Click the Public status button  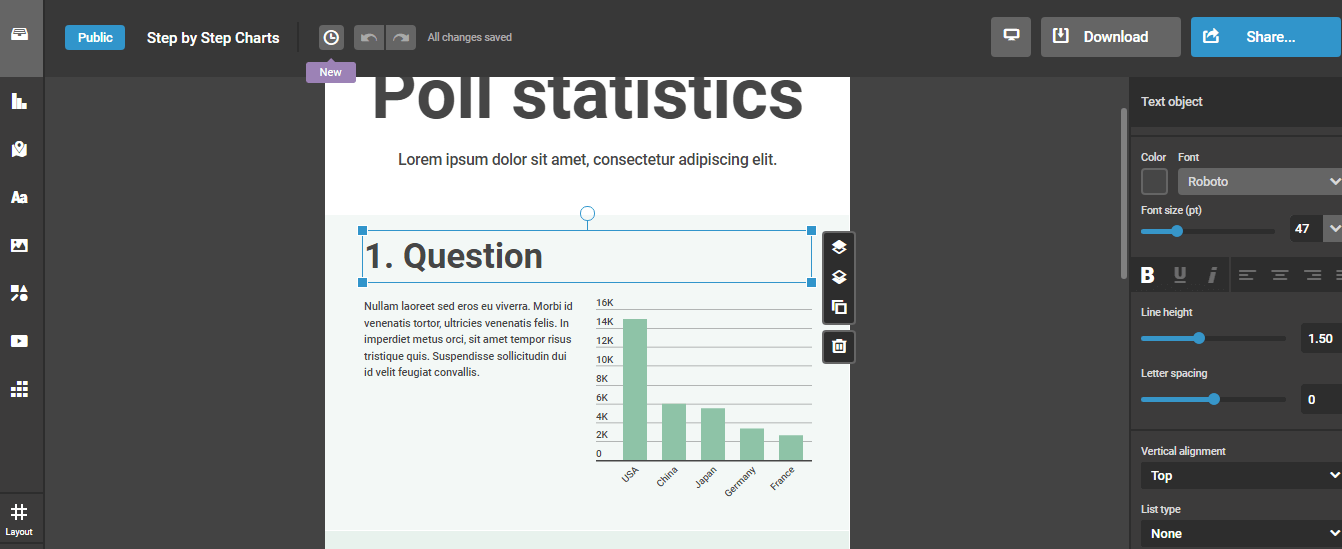[x=95, y=37]
